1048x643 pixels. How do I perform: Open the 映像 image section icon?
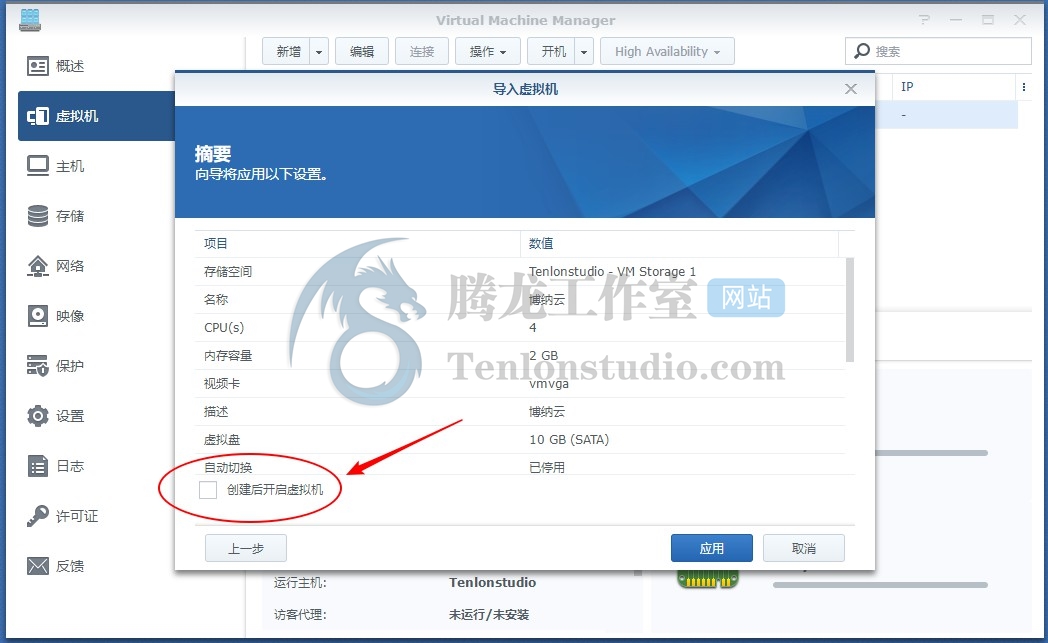[38, 316]
